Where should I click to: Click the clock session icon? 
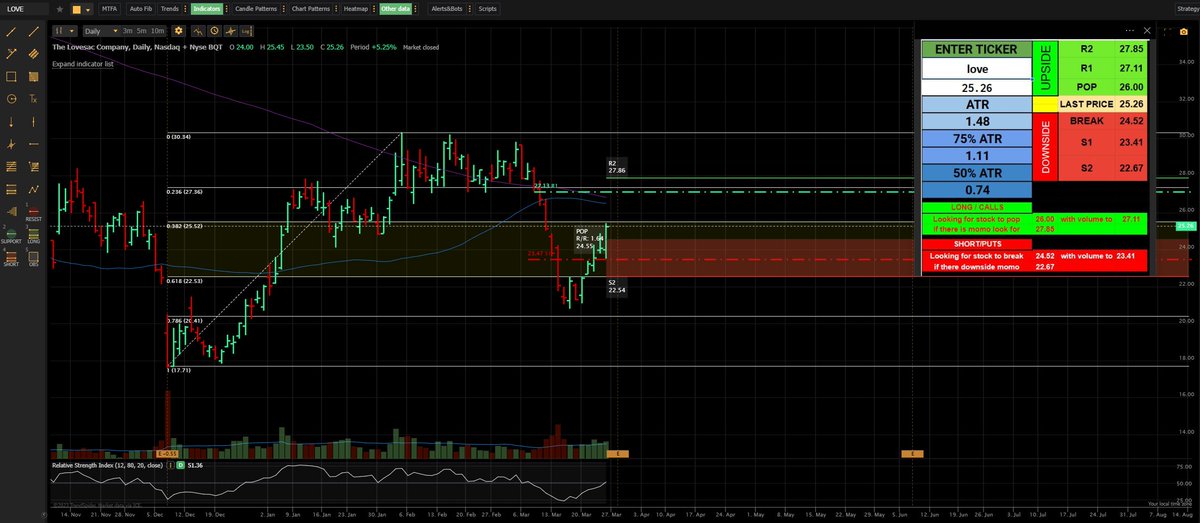214,31
